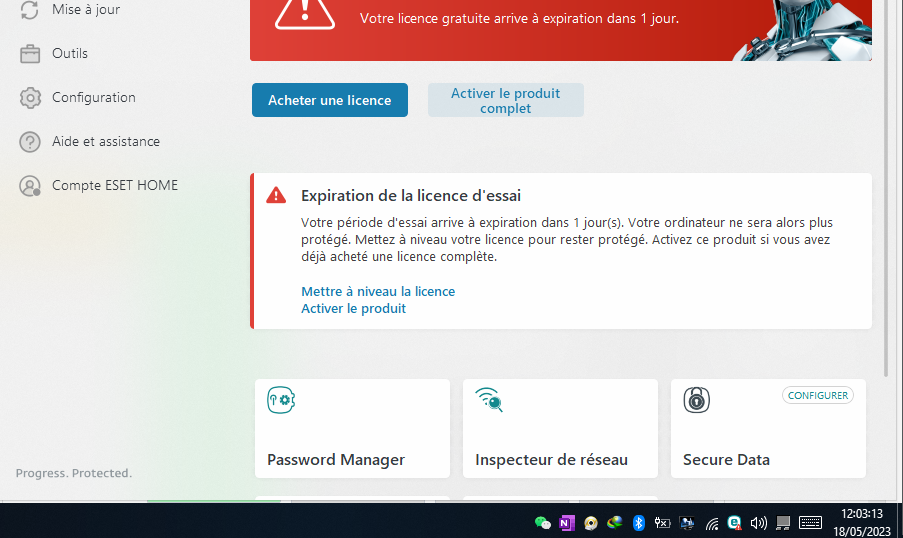Click the gray network computers tray icon
The image size is (903, 538).
783,522
